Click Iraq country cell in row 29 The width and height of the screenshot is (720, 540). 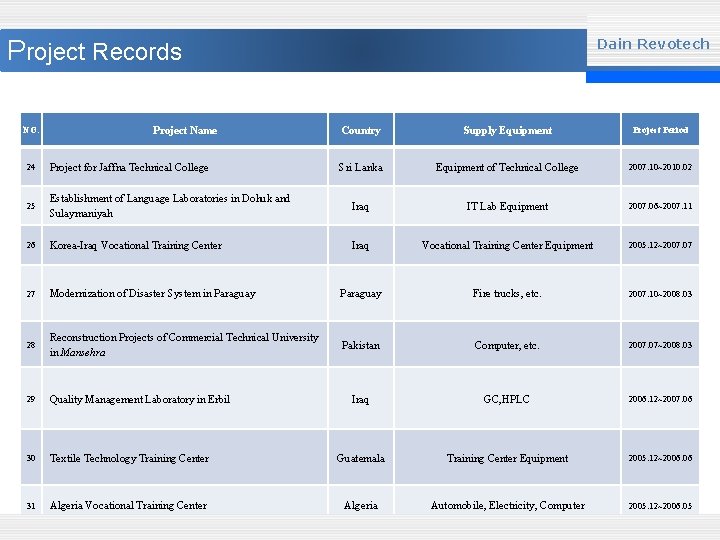(x=361, y=399)
